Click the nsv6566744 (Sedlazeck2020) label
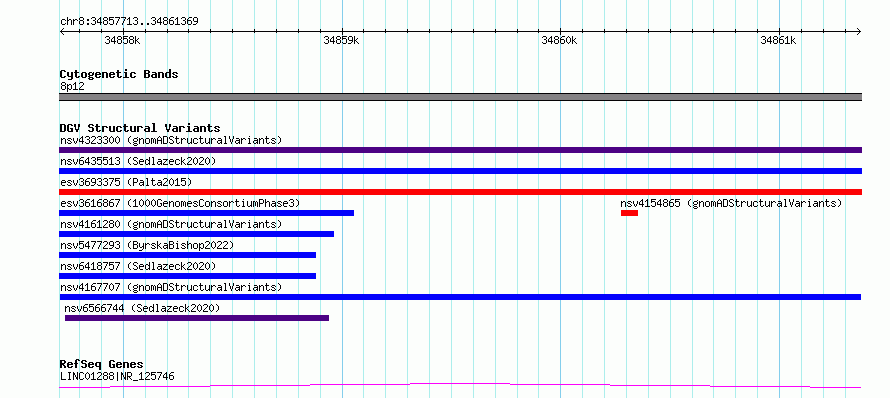Viewport: 890px width, 398px height. [x=142, y=308]
